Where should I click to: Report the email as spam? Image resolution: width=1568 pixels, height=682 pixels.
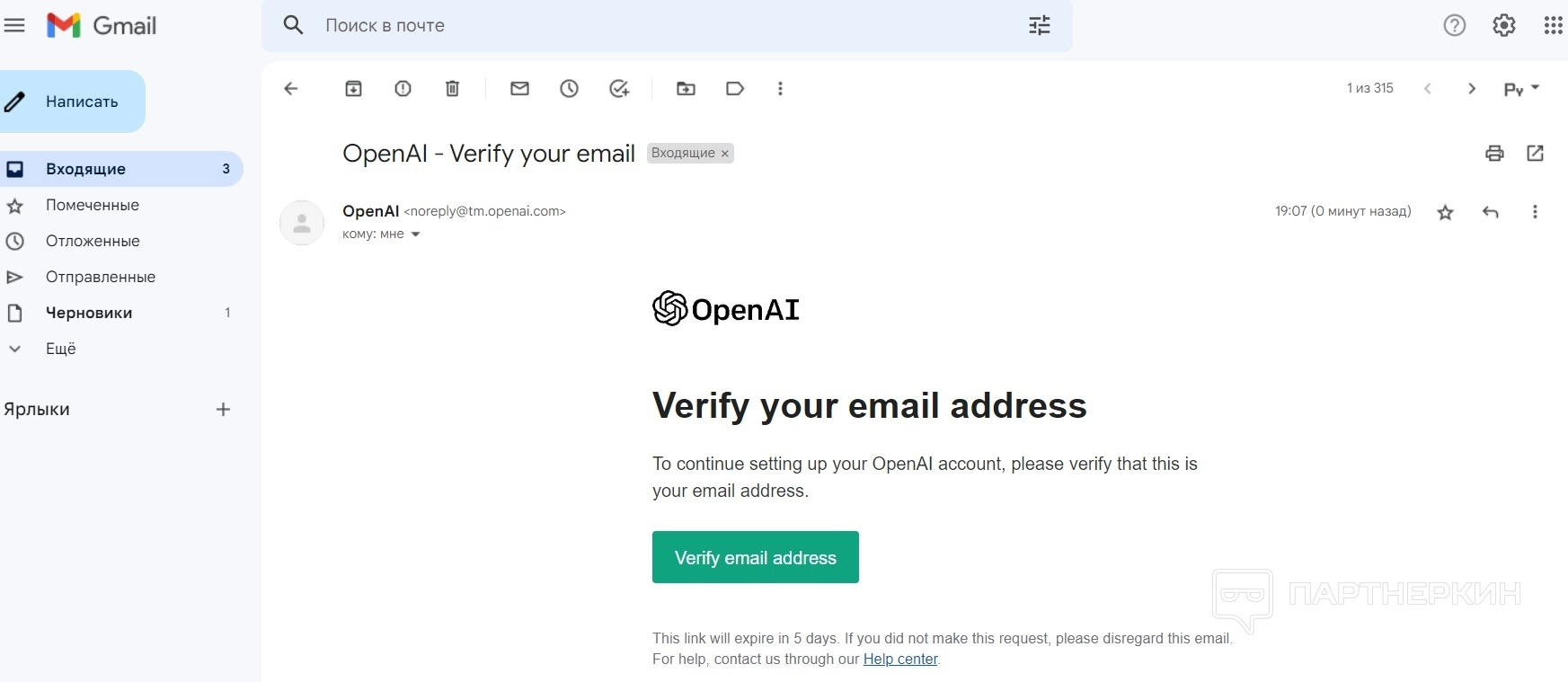tap(403, 88)
